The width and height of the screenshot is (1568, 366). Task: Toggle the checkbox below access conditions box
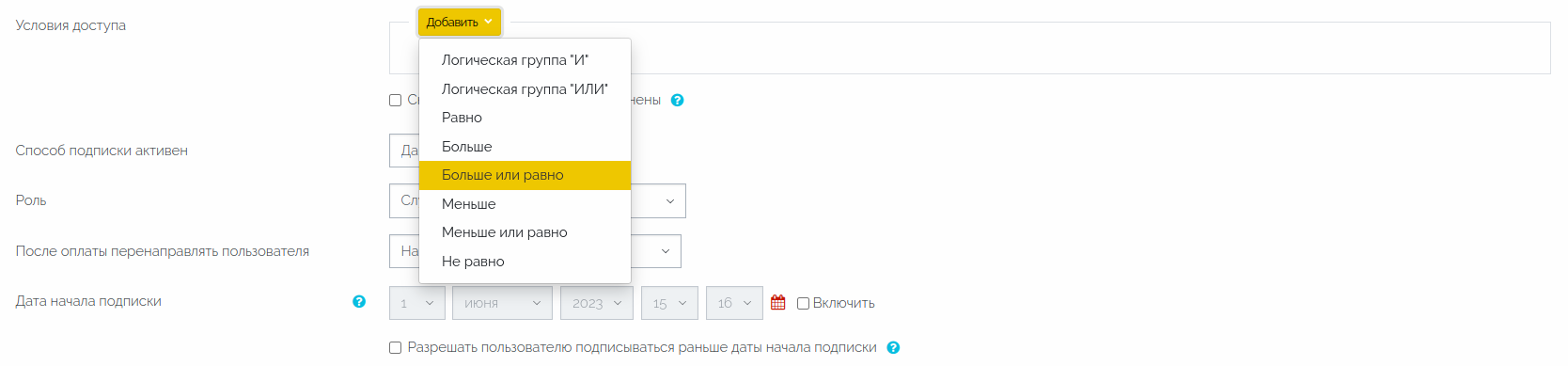click(395, 100)
